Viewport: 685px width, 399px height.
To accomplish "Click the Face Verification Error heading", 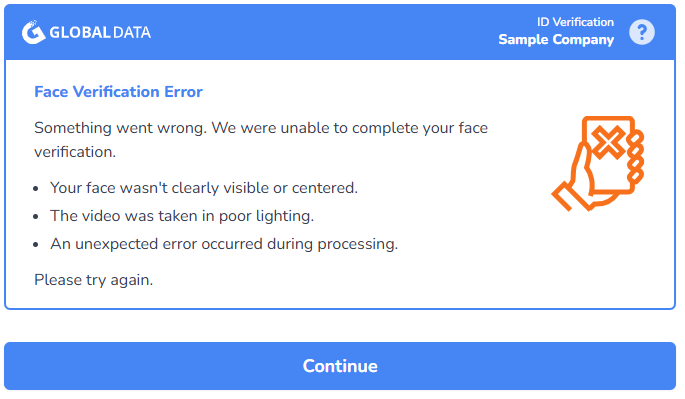I will (x=118, y=92).
